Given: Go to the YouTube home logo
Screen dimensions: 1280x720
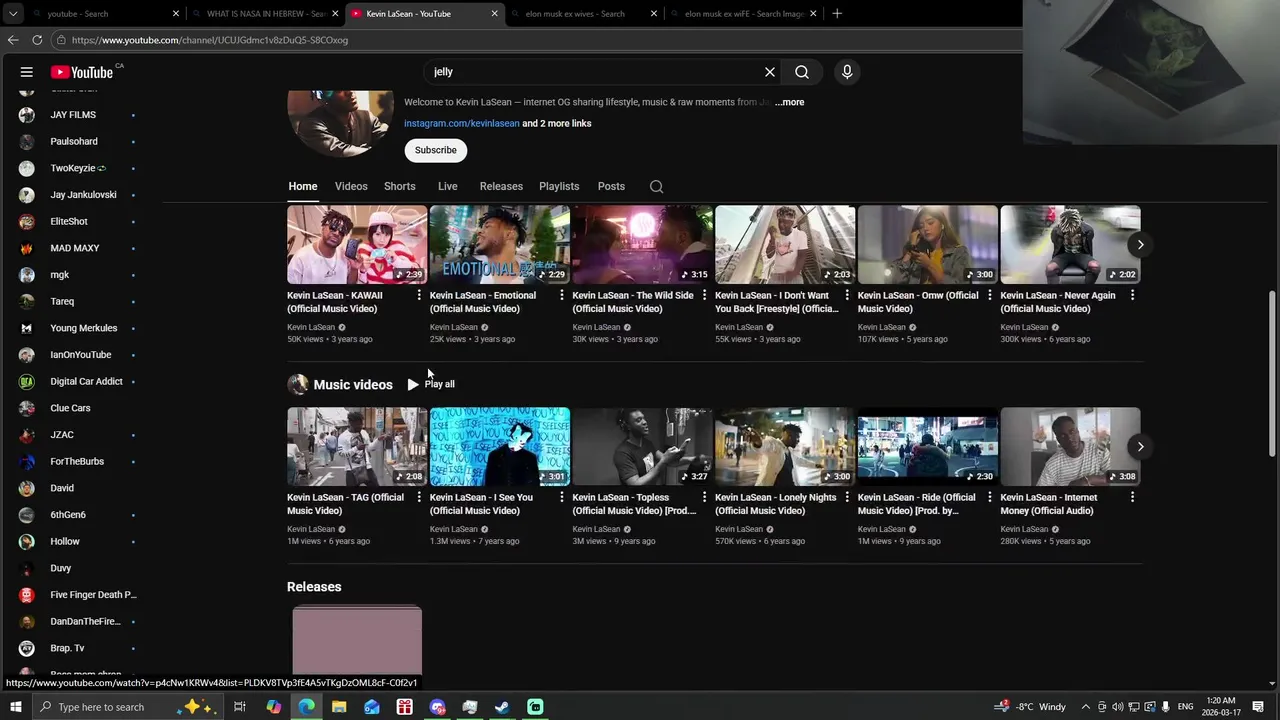Looking at the screenshot, I should (82, 72).
